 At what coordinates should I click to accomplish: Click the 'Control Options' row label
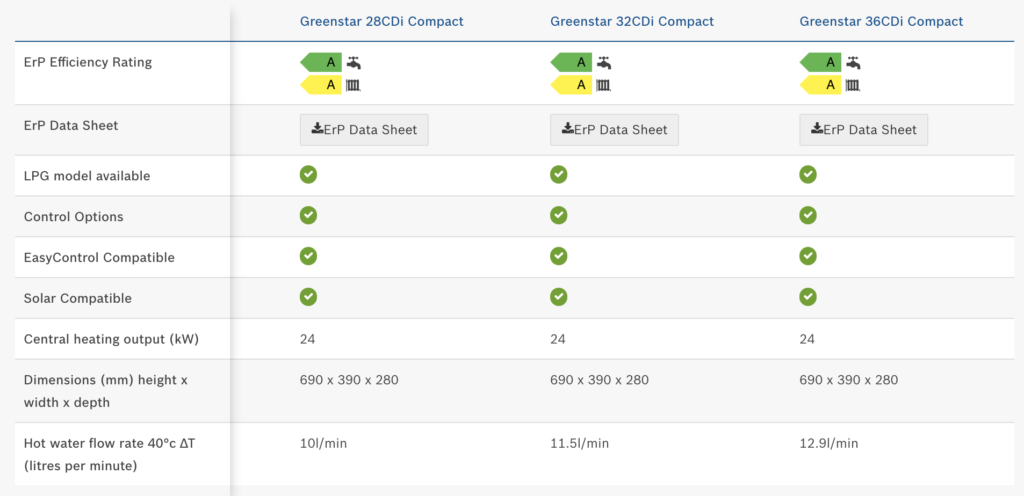tap(73, 217)
